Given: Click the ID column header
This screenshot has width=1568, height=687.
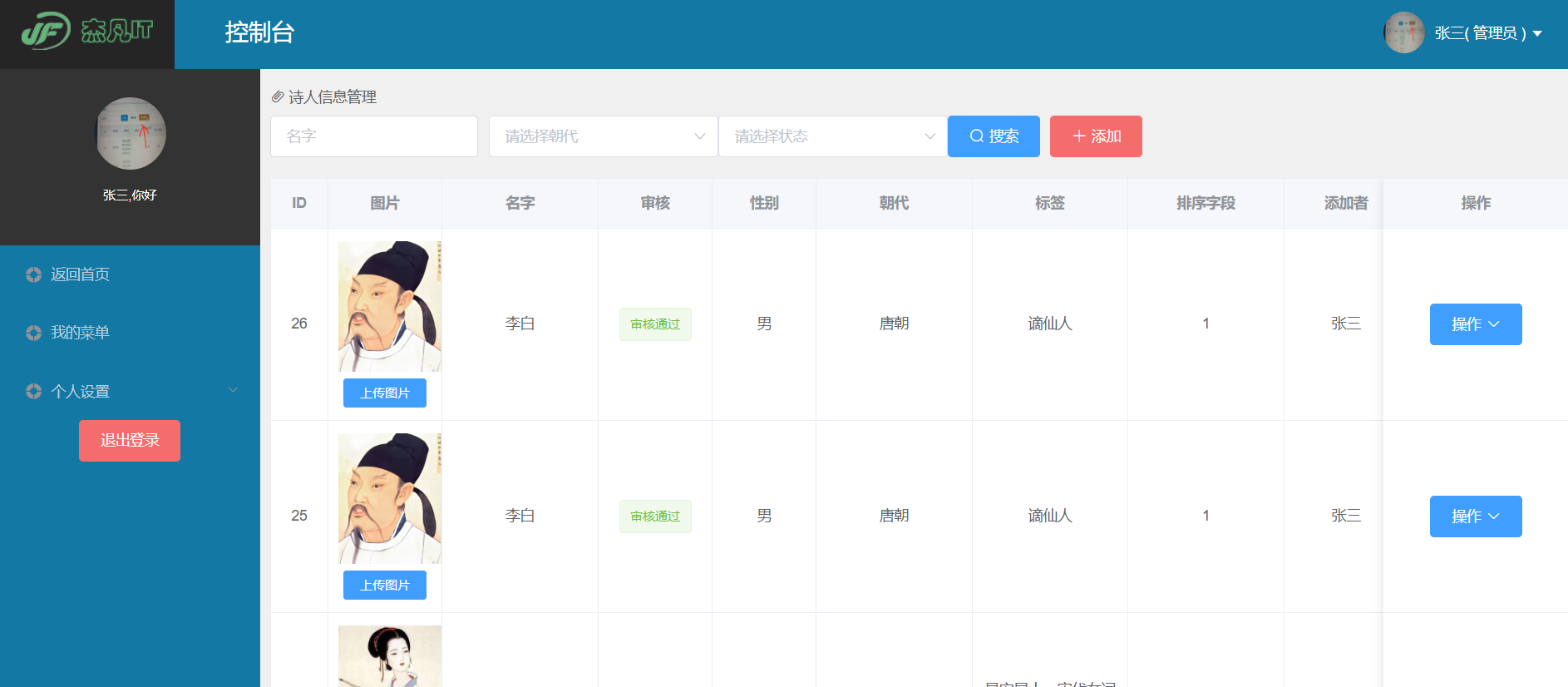Looking at the screenshot, I should point(299,203).
